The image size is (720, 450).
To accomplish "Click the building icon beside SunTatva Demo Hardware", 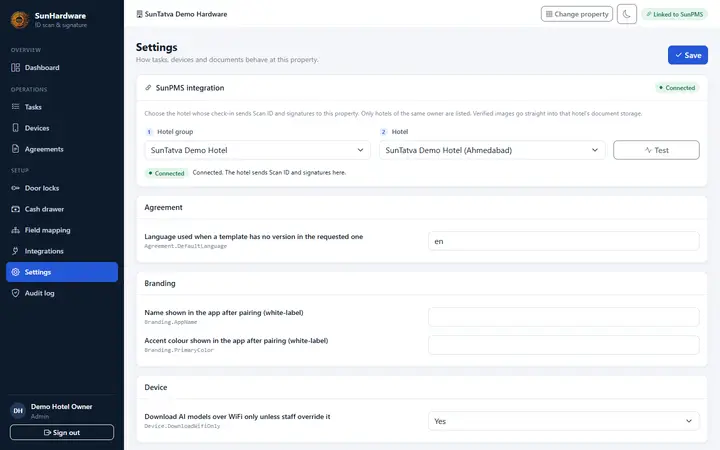I will pos(140,14).
